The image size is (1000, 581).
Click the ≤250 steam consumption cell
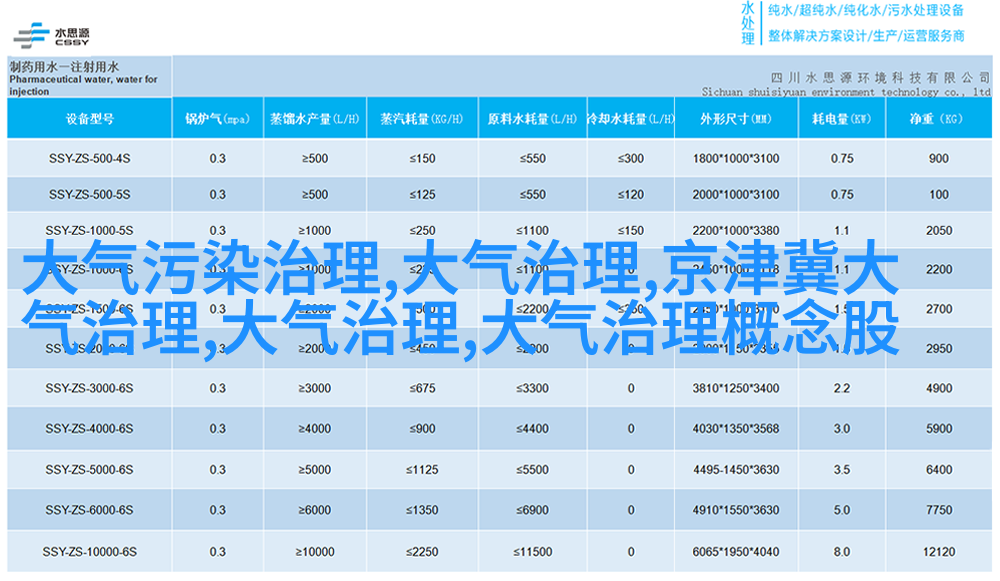(x=422, y=230)
